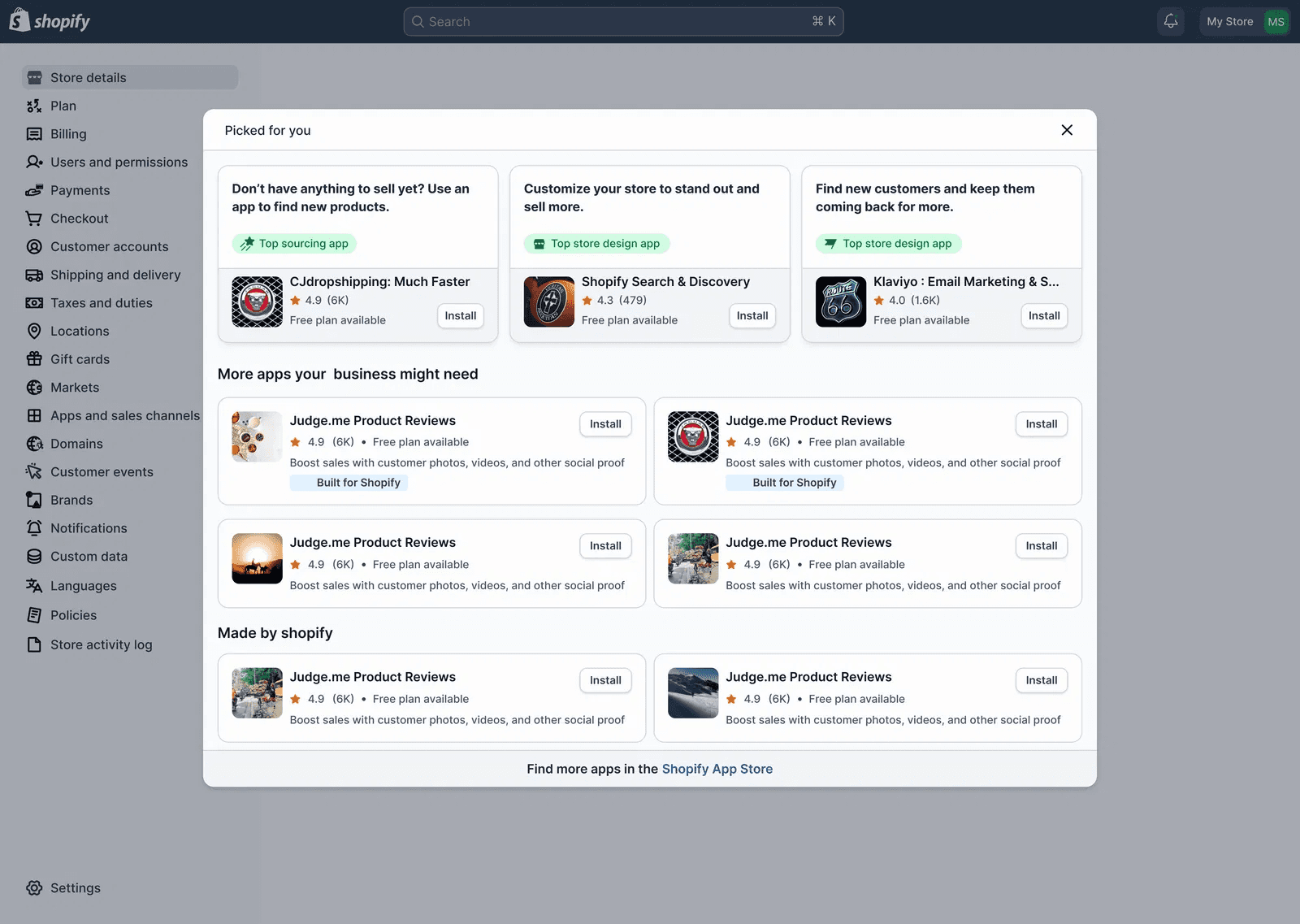Open Store activity log

coord(101,644)
